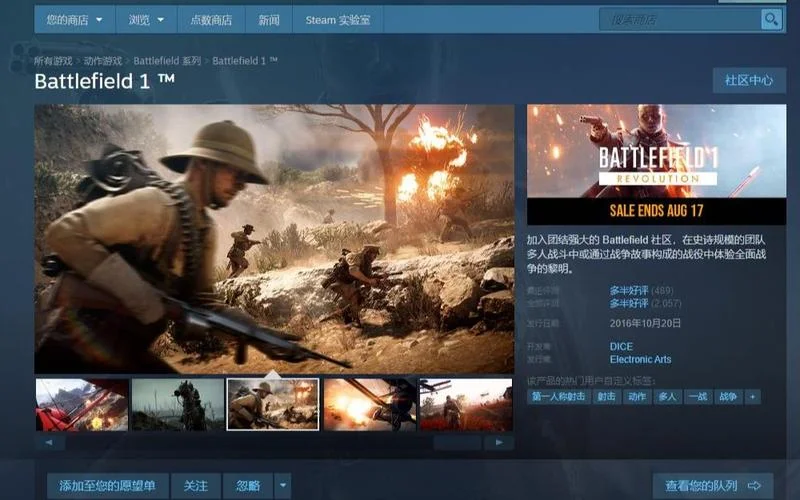Go to the 点数商店 tab
This screenshot has width=800, height=500.
[x=211, y=20]
